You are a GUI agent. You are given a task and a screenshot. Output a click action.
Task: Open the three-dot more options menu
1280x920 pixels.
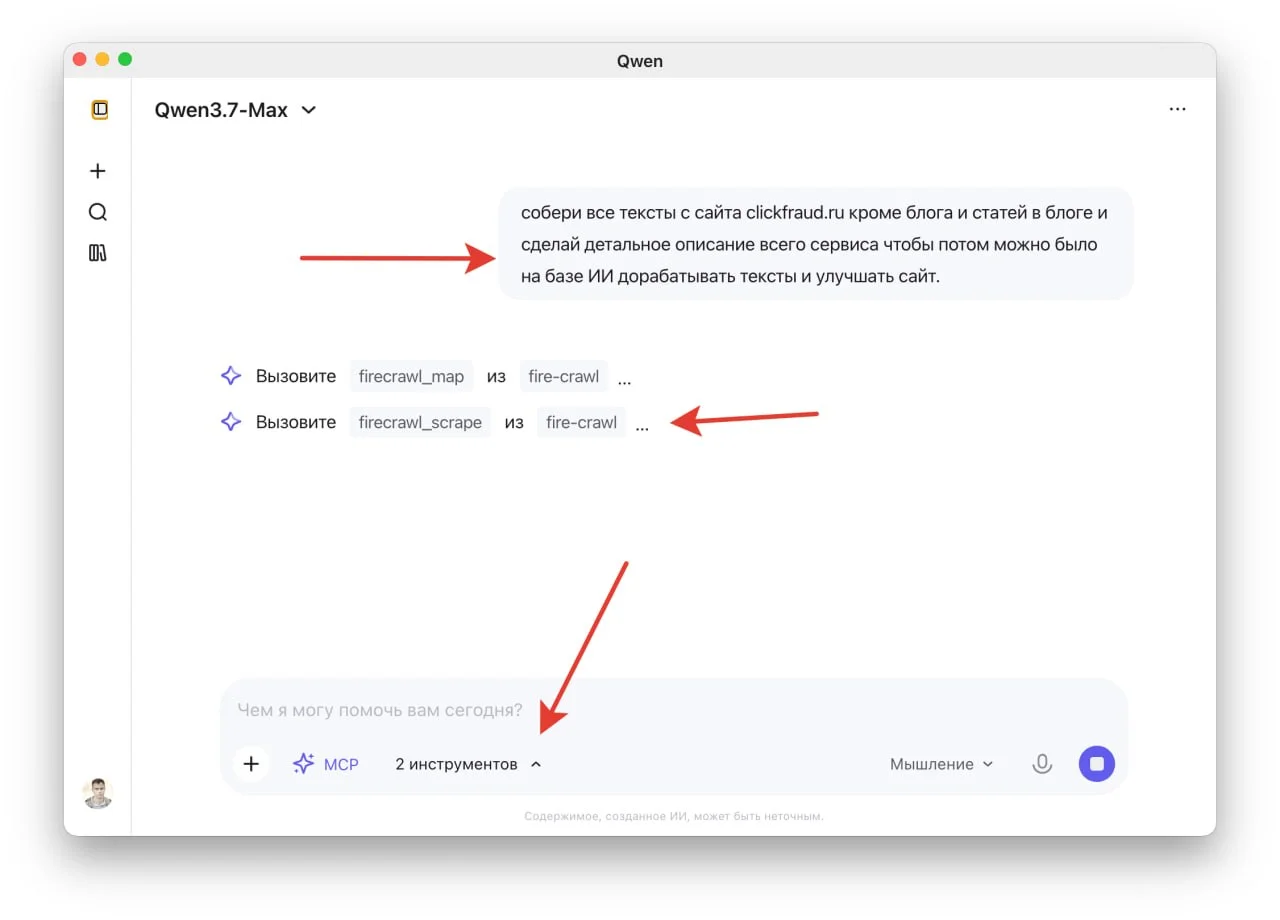(x=1177, y=109)
